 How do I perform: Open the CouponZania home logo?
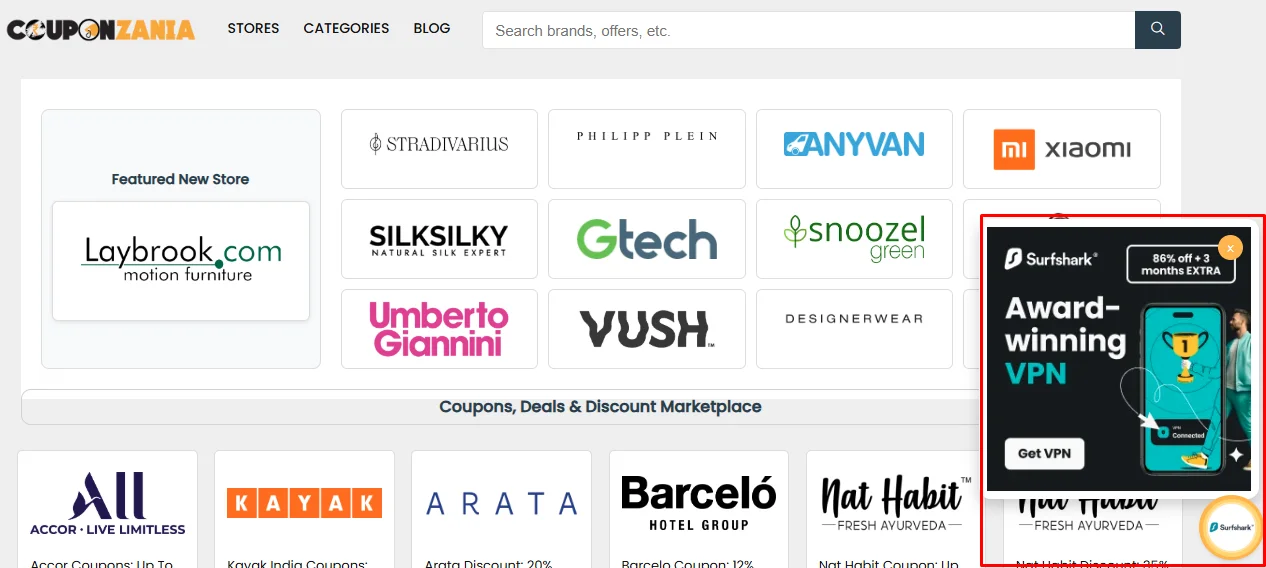click(101, 30)
